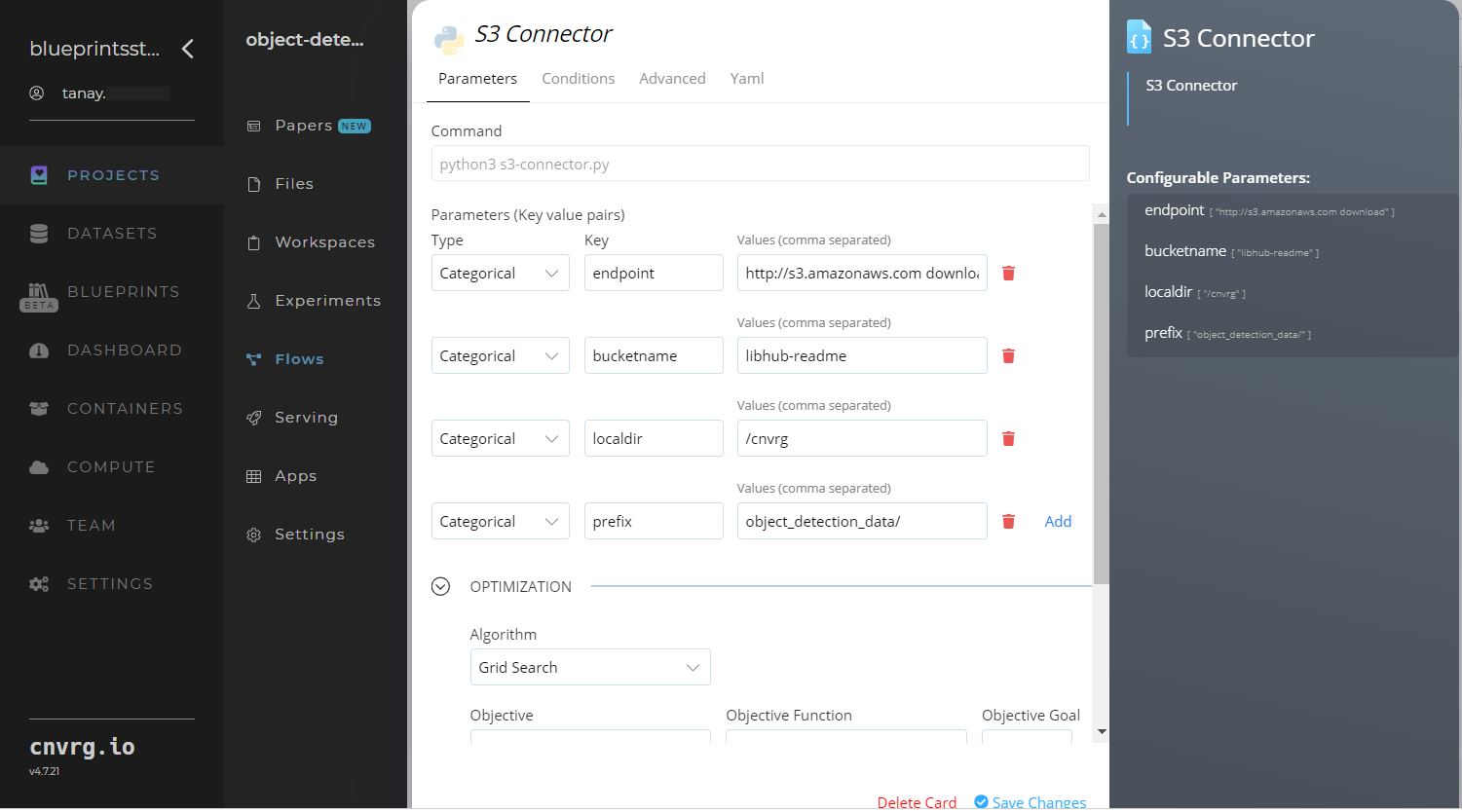Screen dimensions: 1462x812
Task: Click the Datasets database icon
Action: click(39, 234)
